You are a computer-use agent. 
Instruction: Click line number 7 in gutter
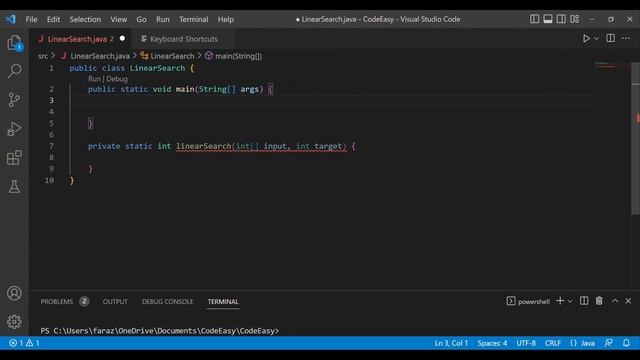(x=51, y=146)
